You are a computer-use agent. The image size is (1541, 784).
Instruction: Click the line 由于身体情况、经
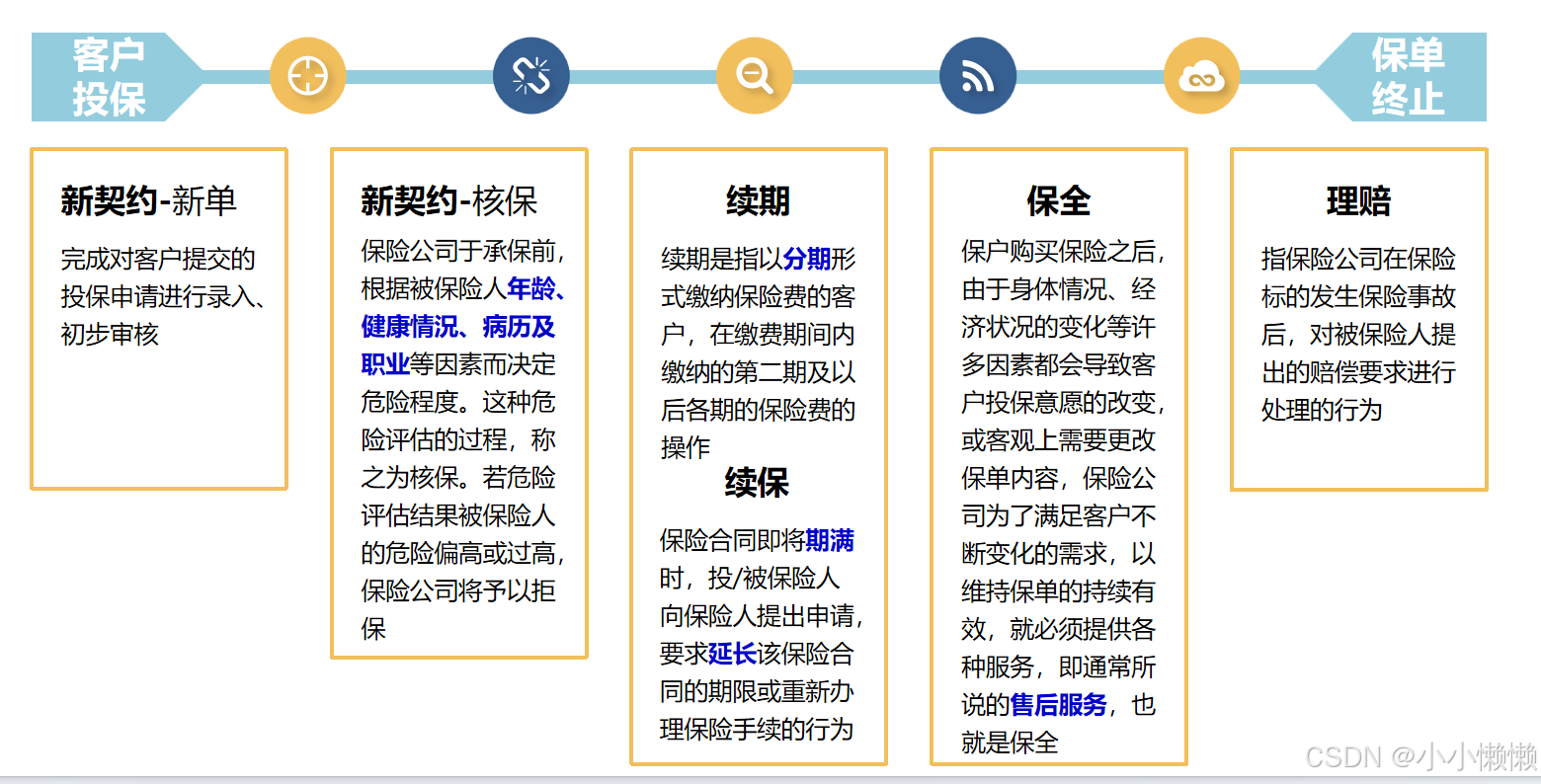pyautogui.click(x=1058, y=288)
